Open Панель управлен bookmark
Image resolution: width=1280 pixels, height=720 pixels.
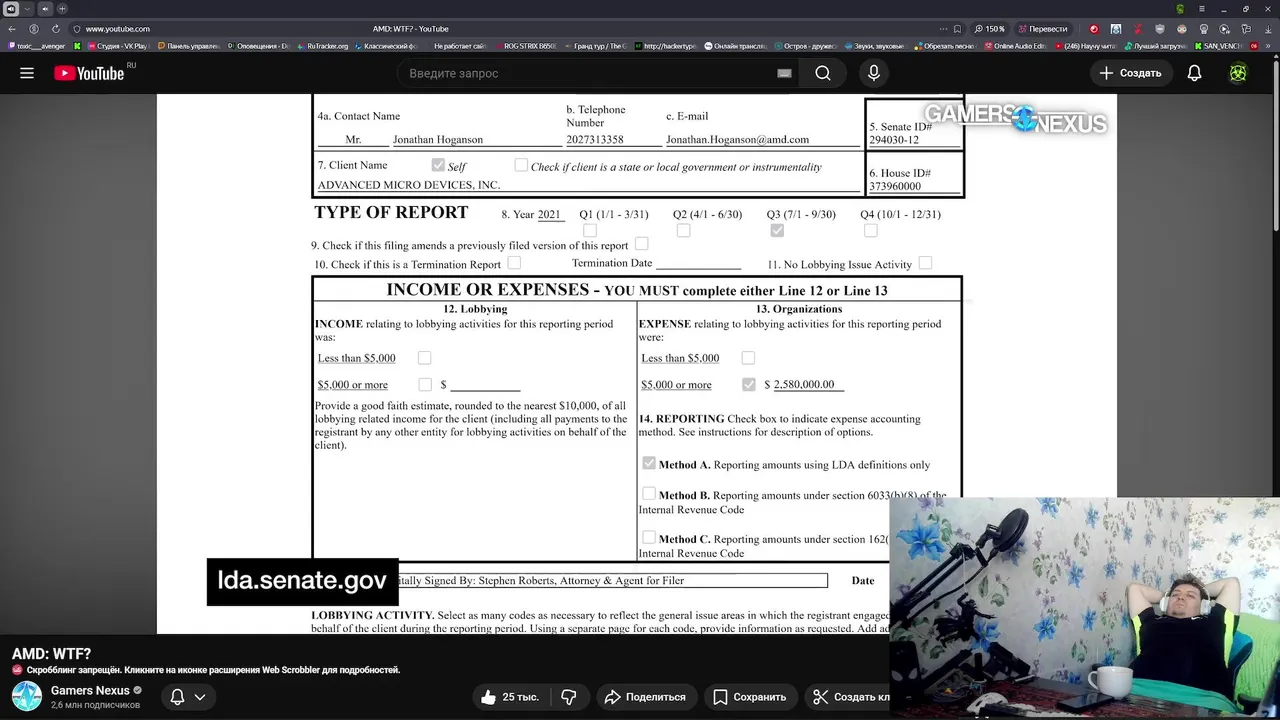(187, 46)
